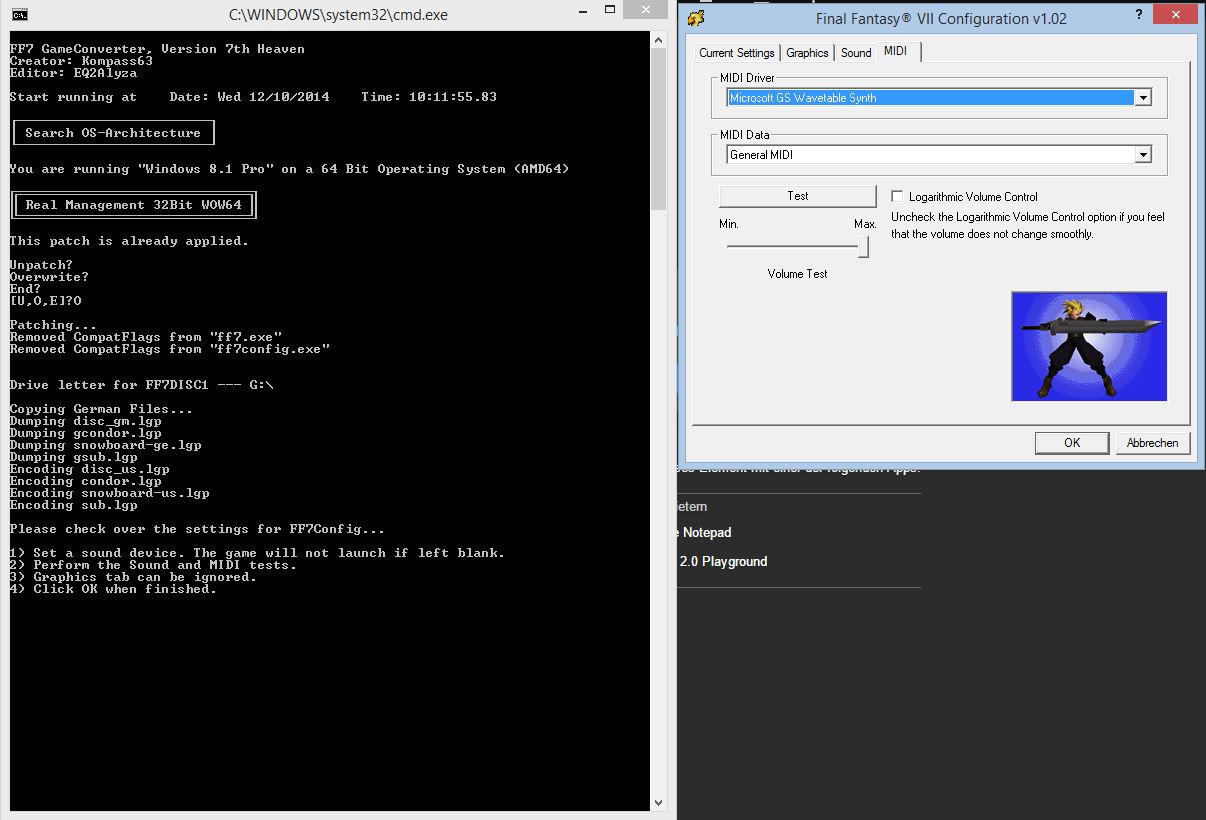Click 2.0 Playground entry in background
Screen dimensions: 1206x820
[723, 562]
